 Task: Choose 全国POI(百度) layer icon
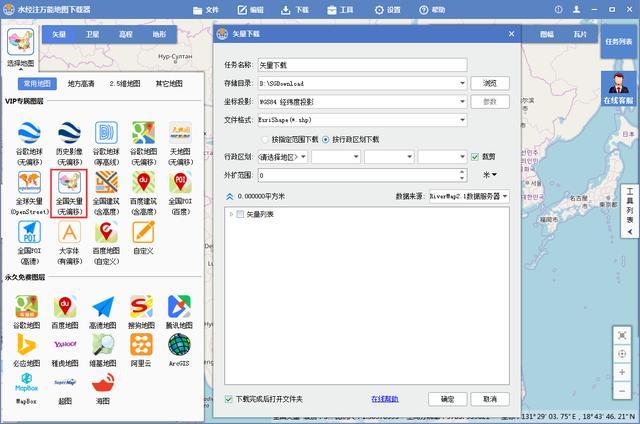tap(180, 182)
